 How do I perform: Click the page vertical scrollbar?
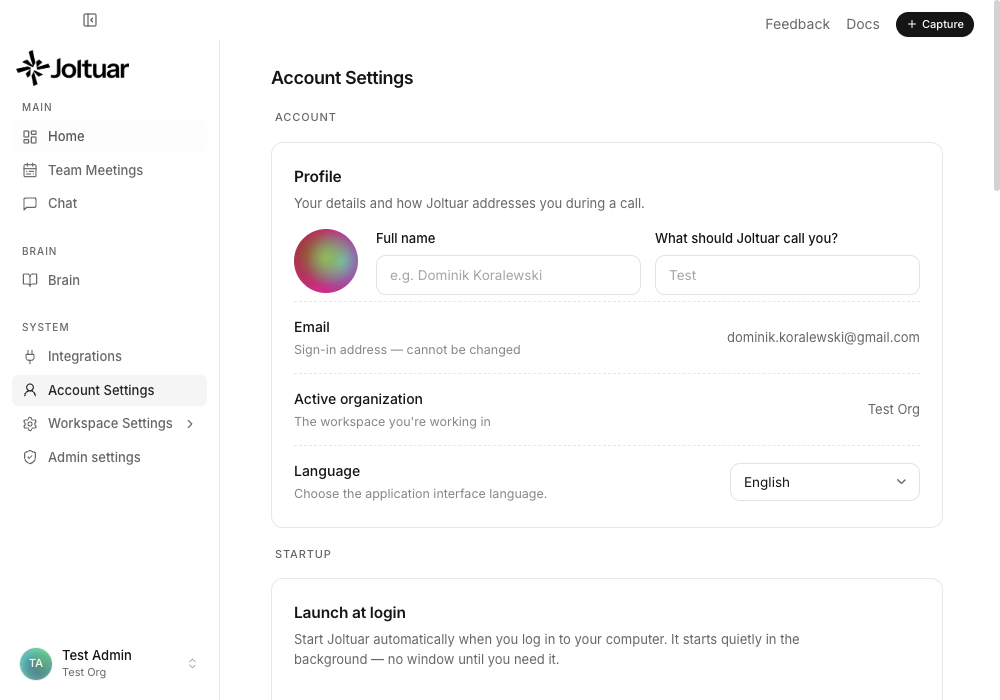(996, 96)
